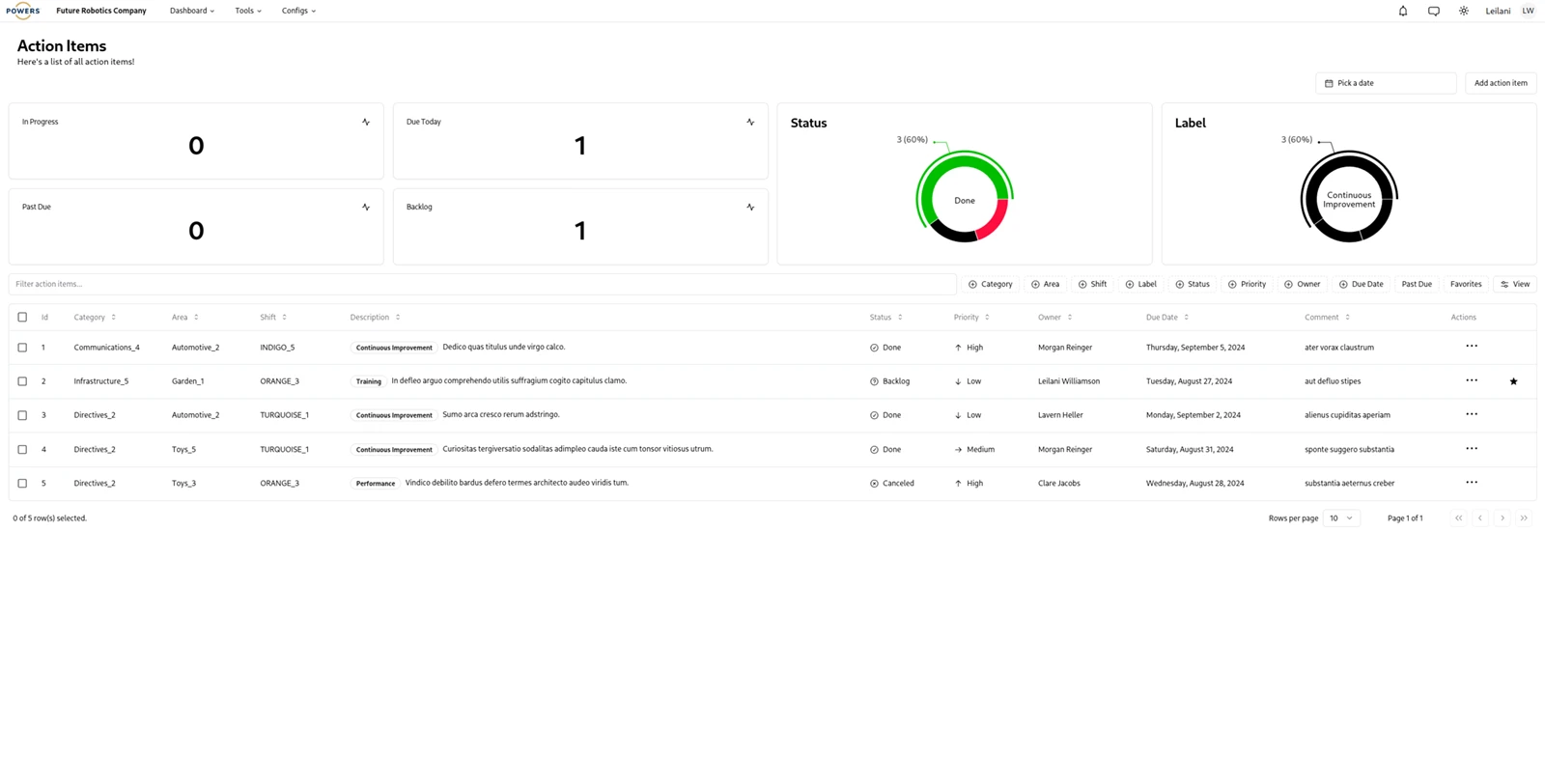Open the Category filter dropdown

click(x=991, y=284)
